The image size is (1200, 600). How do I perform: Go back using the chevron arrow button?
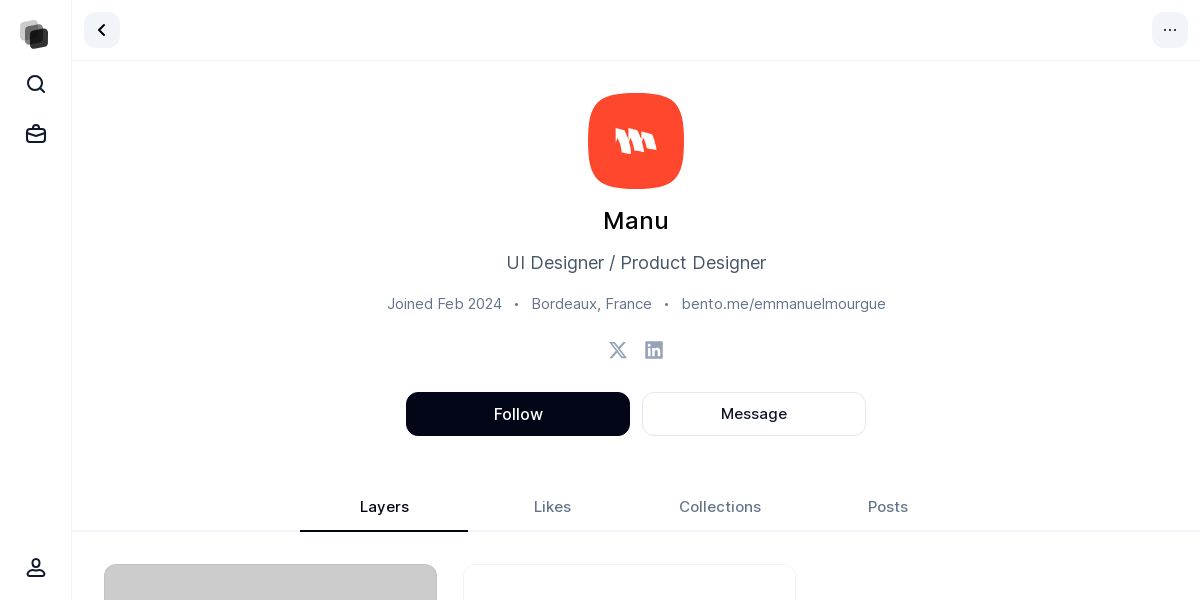tap(102, 30)
